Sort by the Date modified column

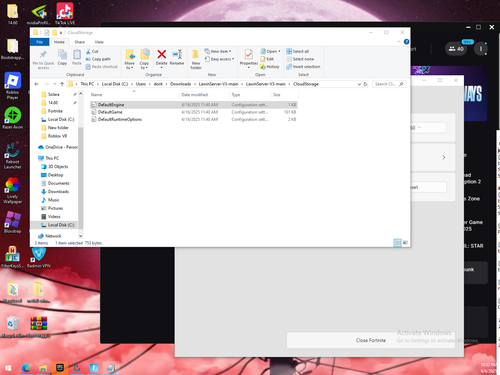(204, 95)
